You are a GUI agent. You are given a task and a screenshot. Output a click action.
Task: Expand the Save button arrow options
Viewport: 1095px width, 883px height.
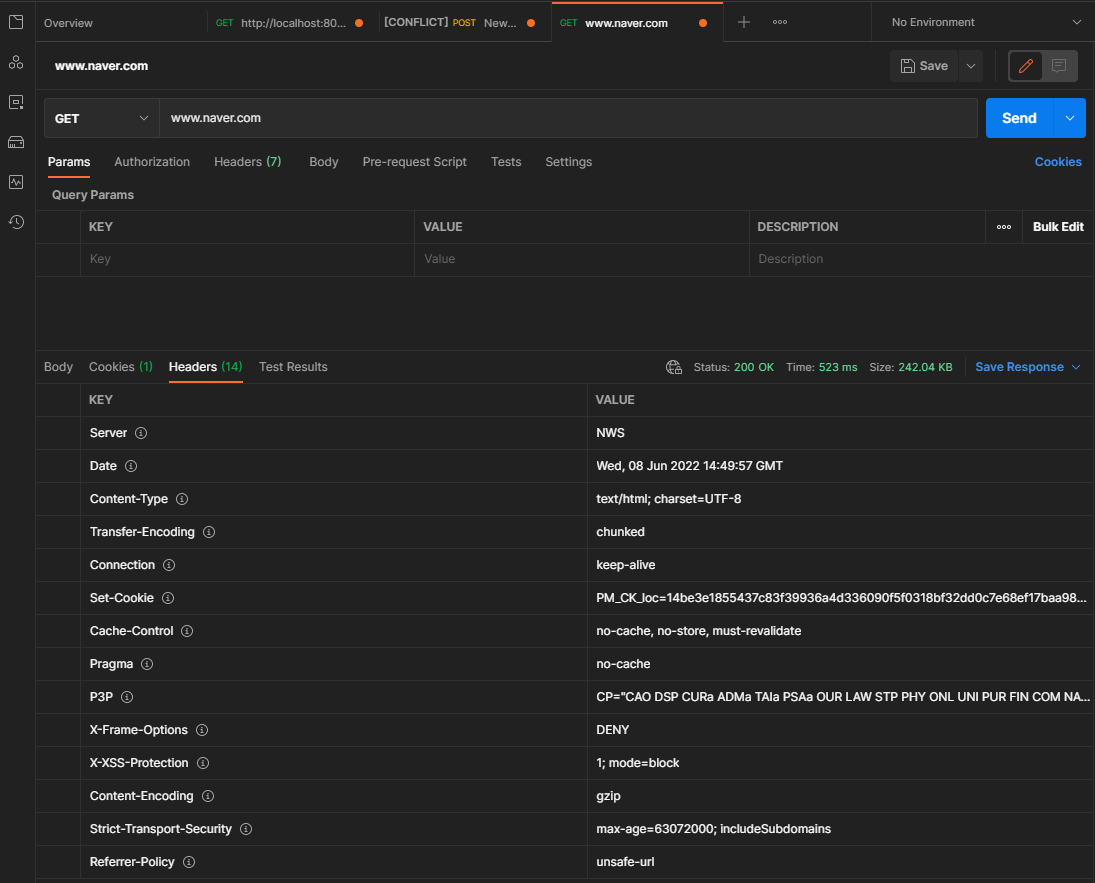971,66
